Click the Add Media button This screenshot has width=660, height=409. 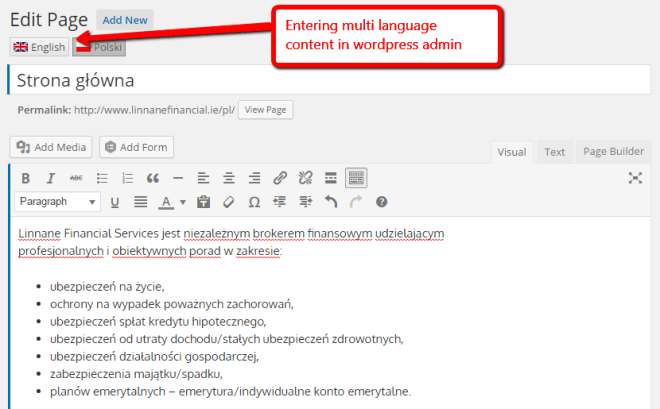[x=51, y=147]
